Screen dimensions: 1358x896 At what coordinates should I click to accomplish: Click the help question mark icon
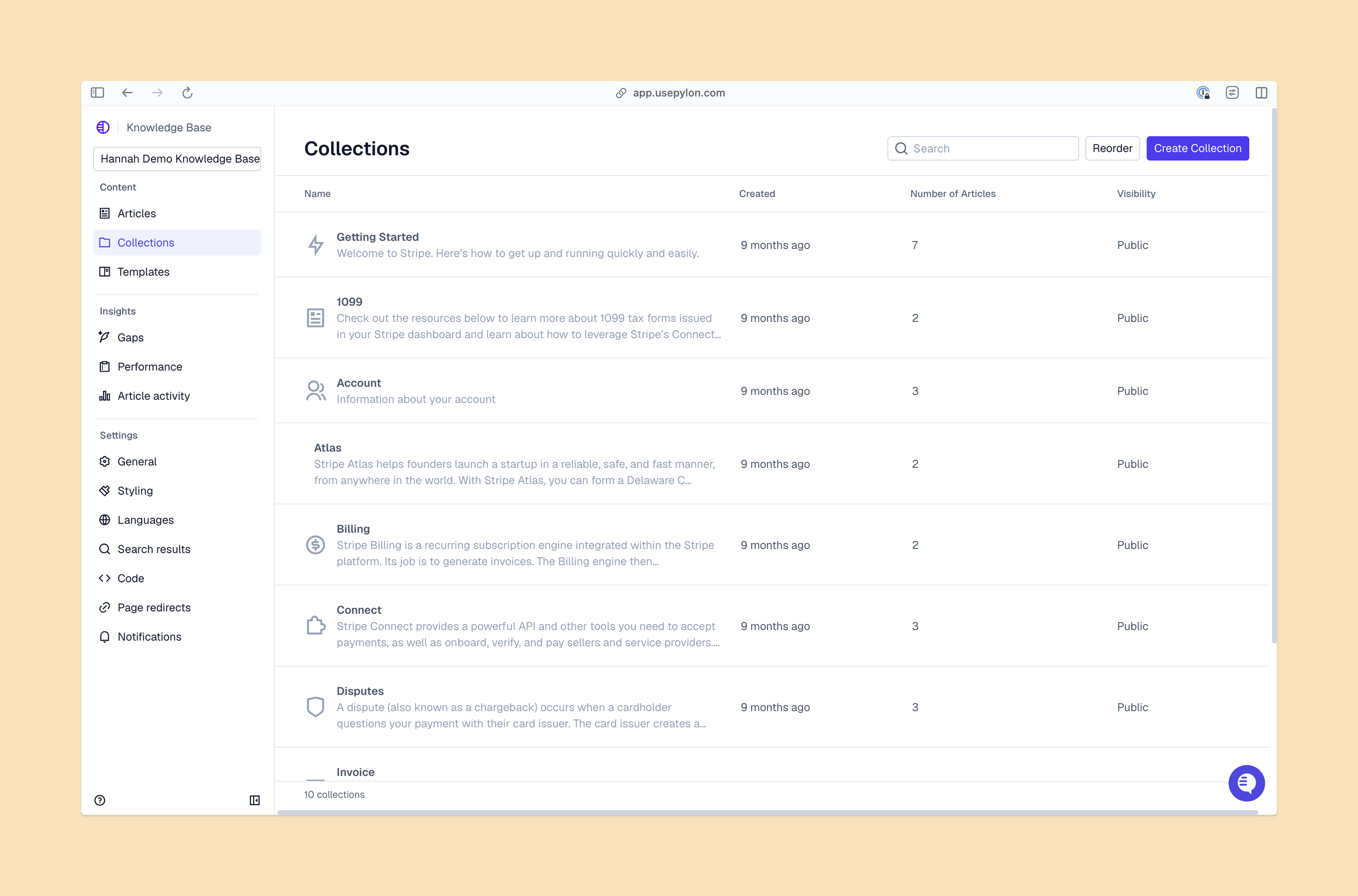tap(100, 800)
